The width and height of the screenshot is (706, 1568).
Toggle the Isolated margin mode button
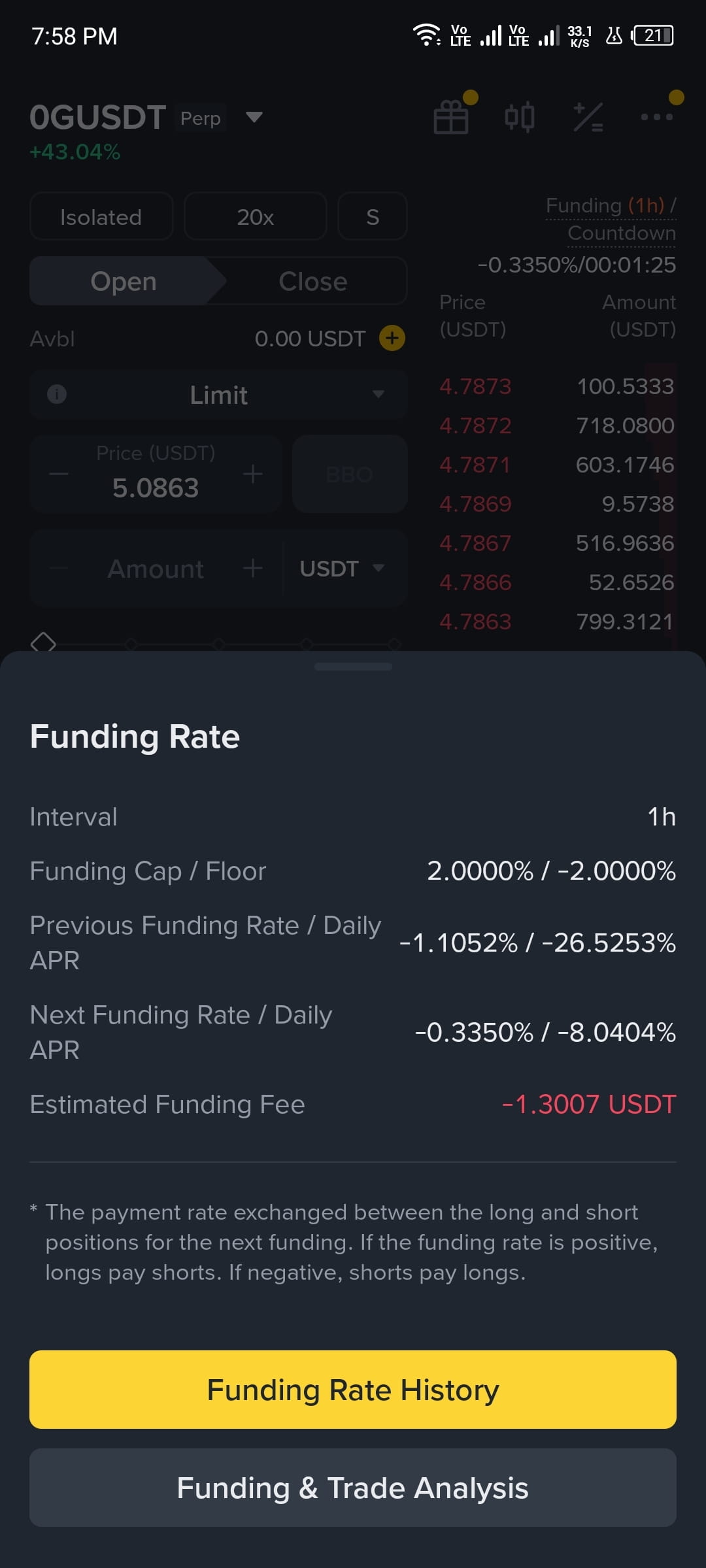pos(101,216)
